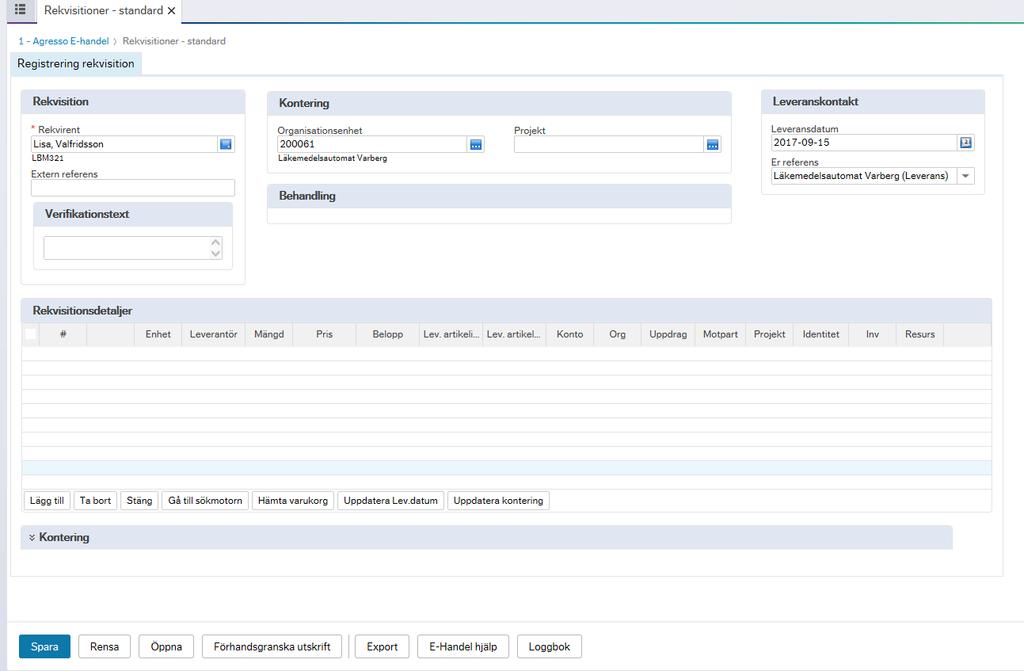The height and width of the screenshot is (671, 1024).
Task: Sort by the Resurs column header
Action: (x=920, y=334)
